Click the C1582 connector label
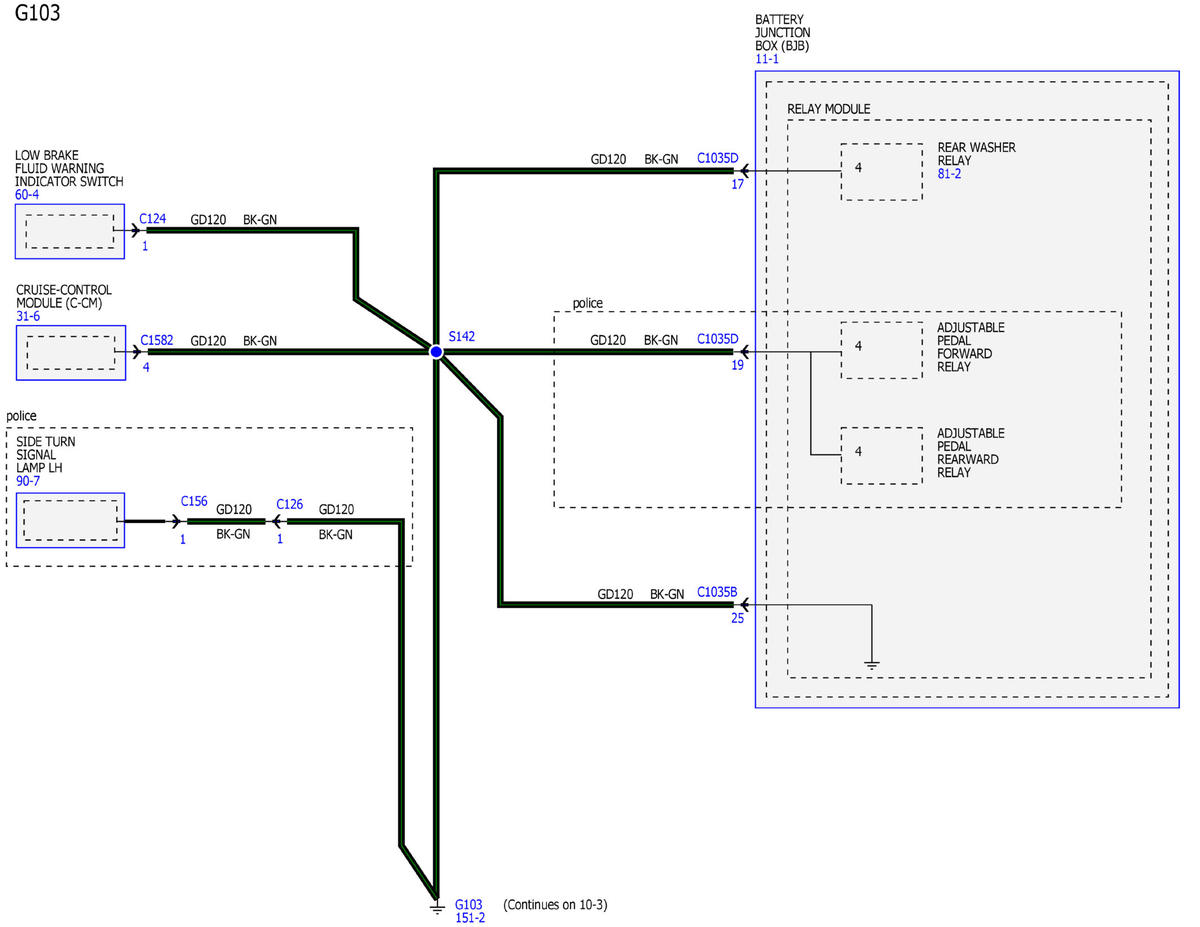Image resolution: width=1200 pixels, height=927 pixels. (157, 340)
